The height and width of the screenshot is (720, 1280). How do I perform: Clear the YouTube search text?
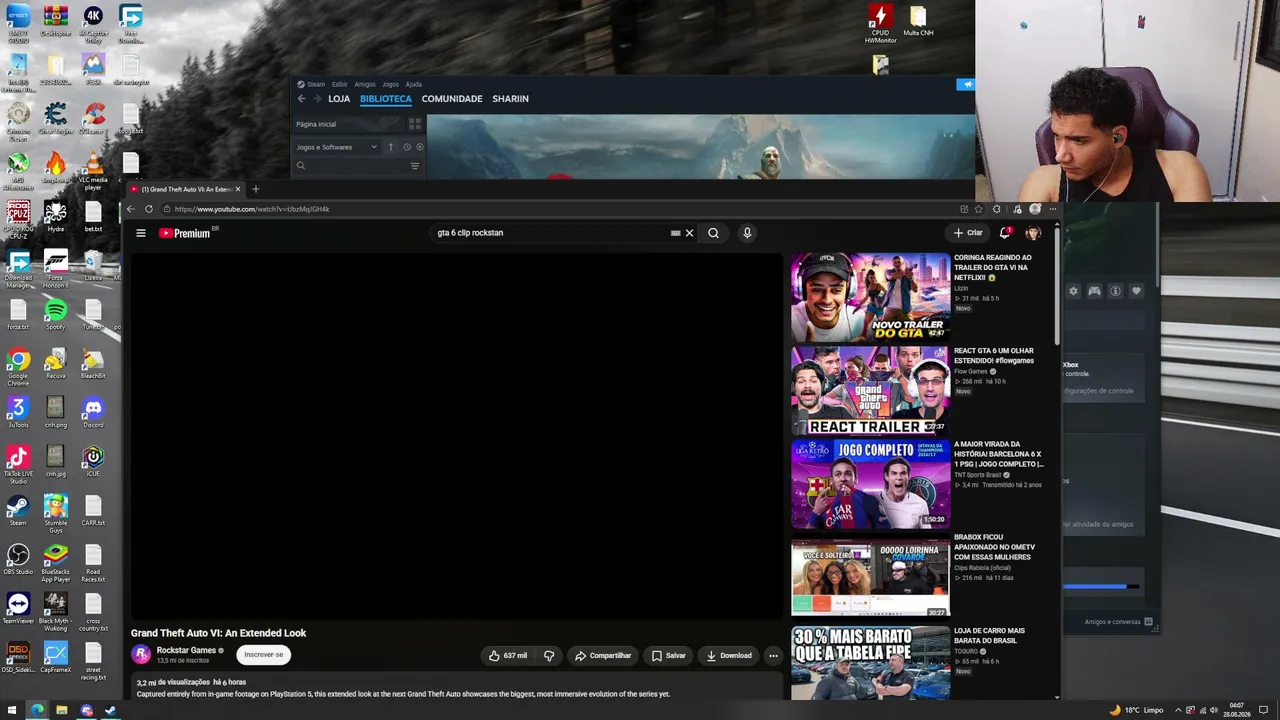(689, 233)
